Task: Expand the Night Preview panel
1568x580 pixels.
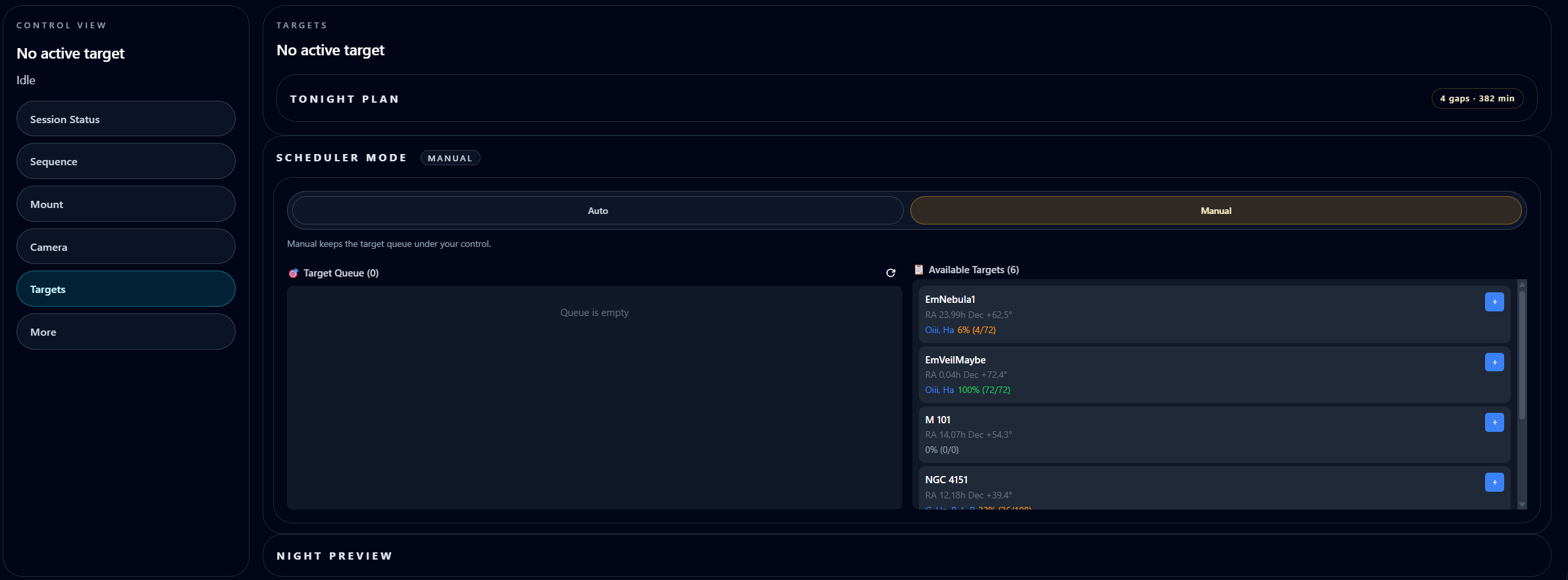Action: [334, 556]
